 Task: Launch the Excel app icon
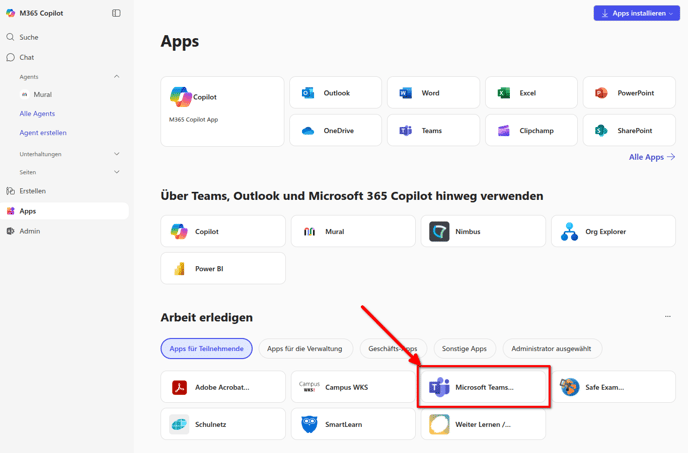pos(504,93)
